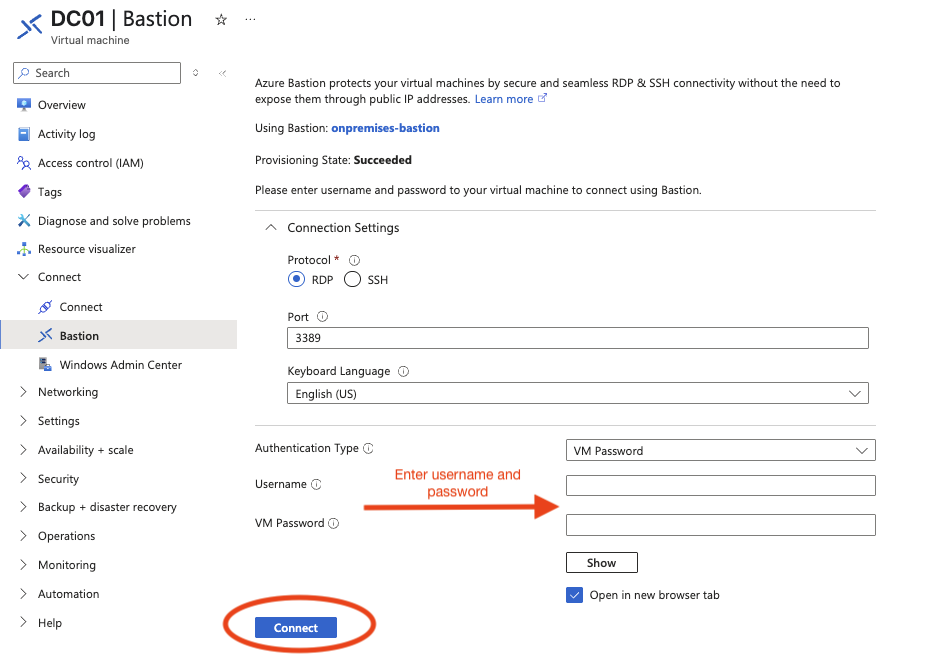Open the Connect sub-item under Connect
Screen dimensions: 933x666
click(81, 307)
